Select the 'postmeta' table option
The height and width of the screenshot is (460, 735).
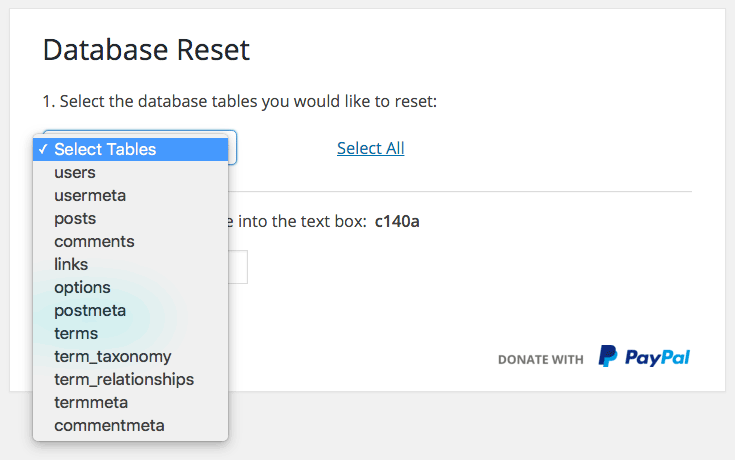pyautogui.click(x=90, y=311)
